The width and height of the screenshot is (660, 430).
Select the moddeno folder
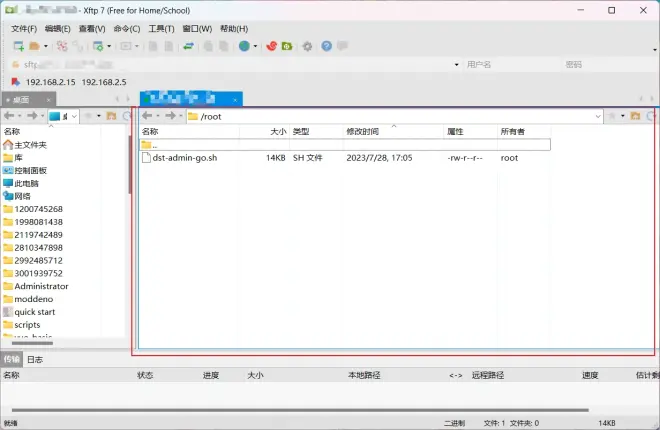[x=29, y=299]
